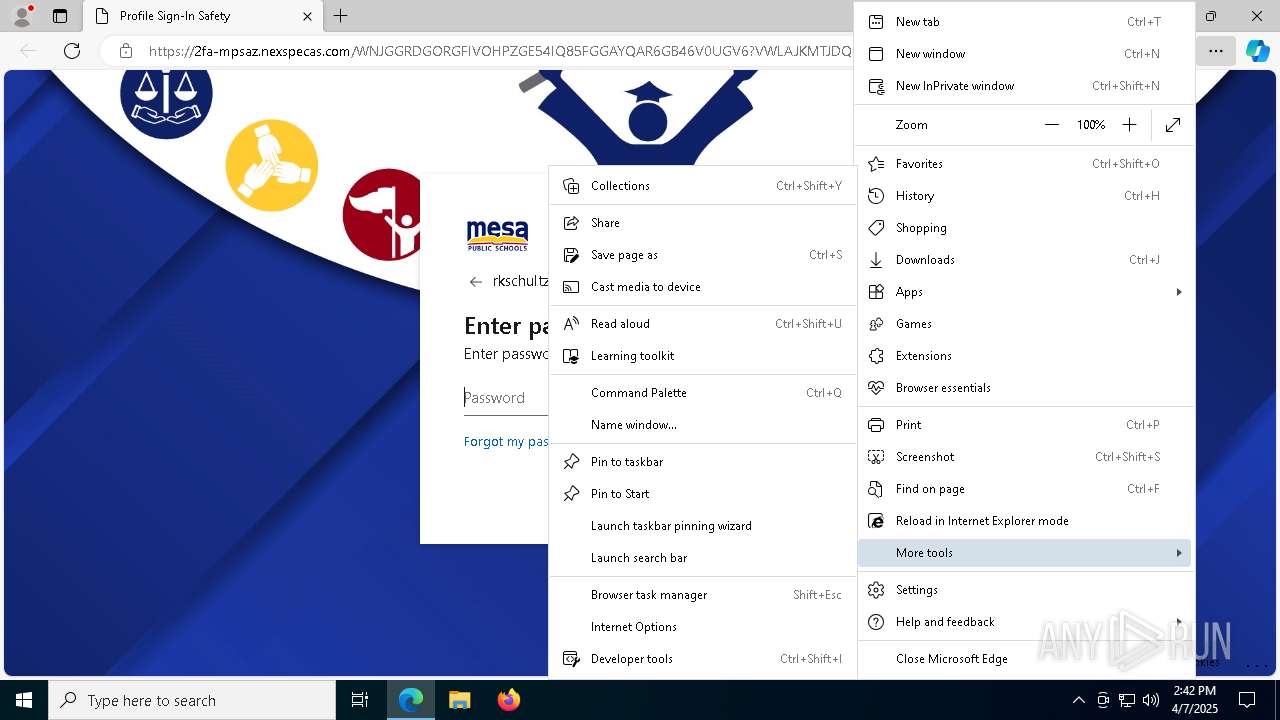Refresh the page with reload button

pyautogui.click(x=72, y=51)
